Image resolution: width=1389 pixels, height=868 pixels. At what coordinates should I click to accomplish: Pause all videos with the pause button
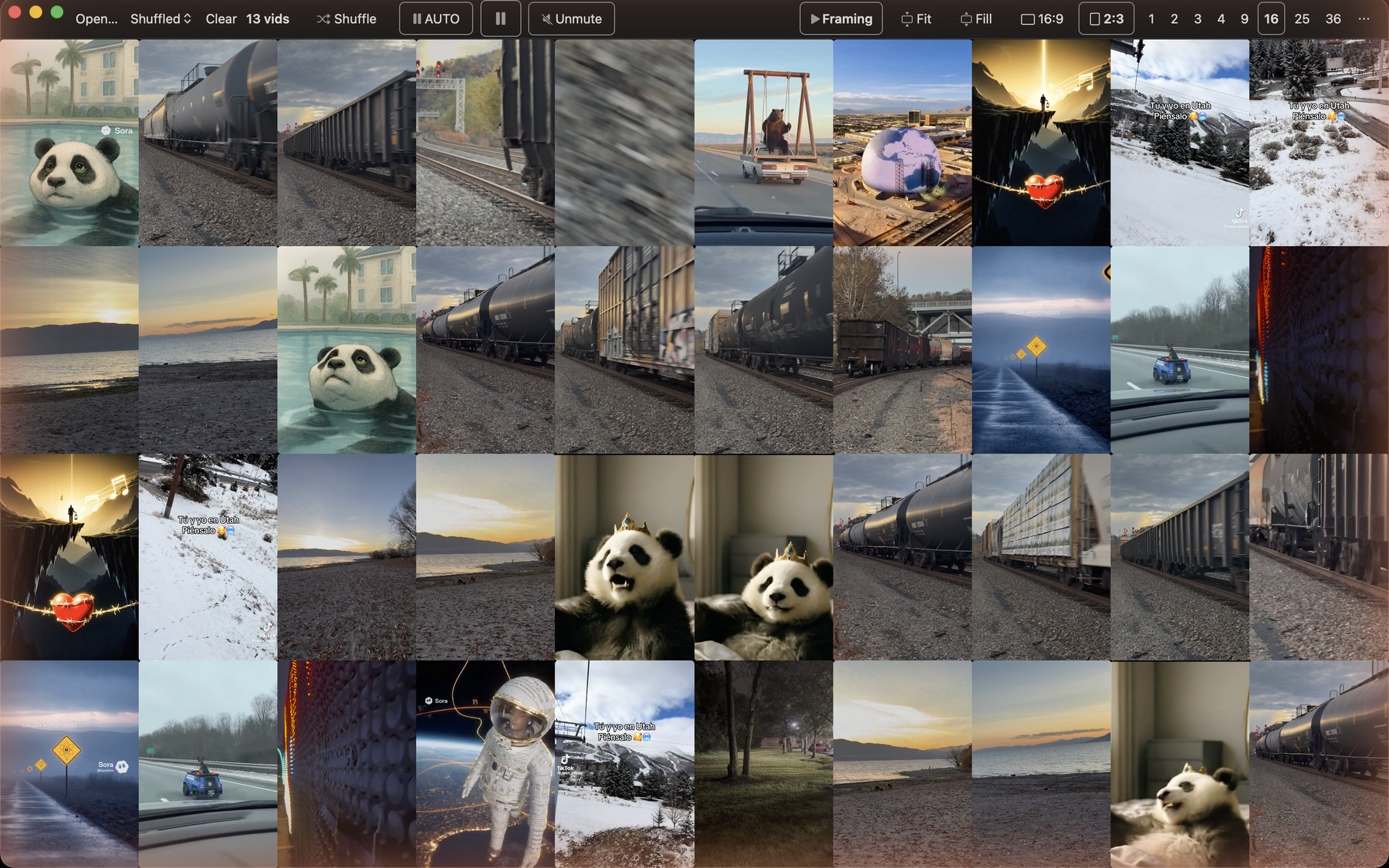[x=501, y=19]
